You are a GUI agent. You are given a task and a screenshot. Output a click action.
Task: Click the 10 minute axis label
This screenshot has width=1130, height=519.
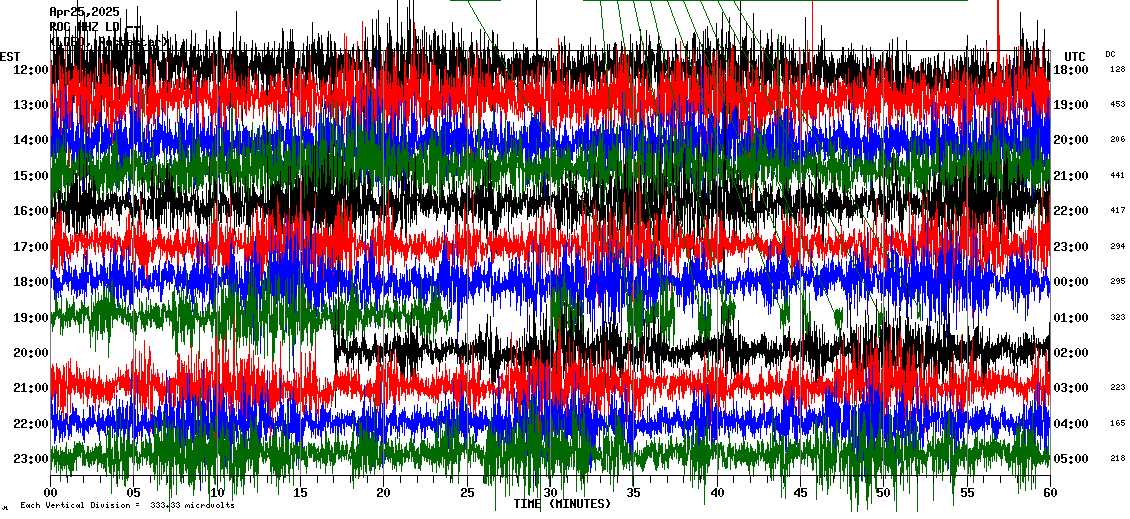pos(217,492)
